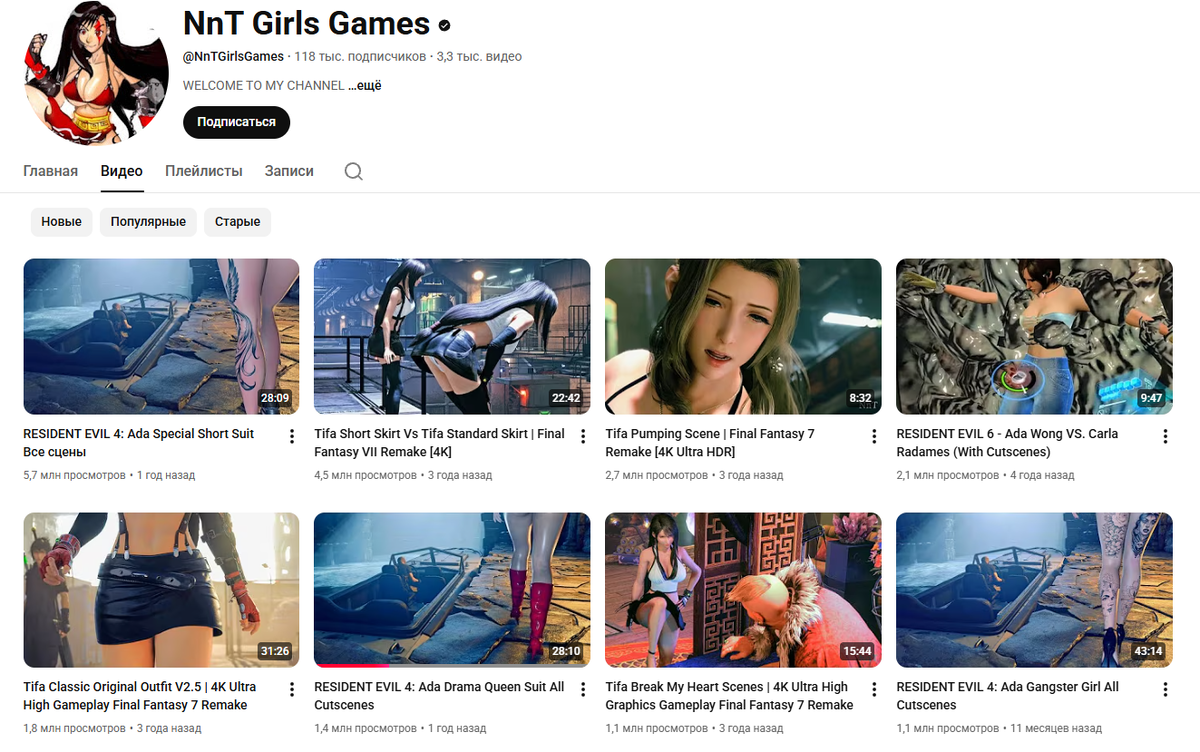Switch to the Плейлисты tab

coord(203,171)
